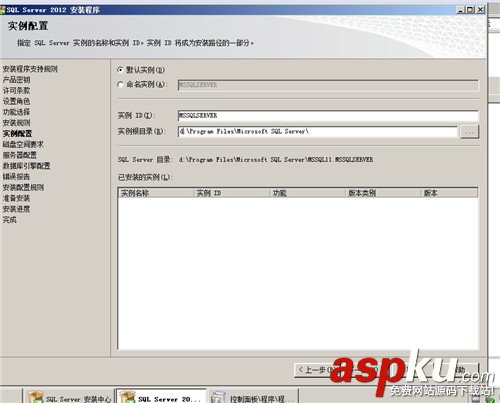Click the 版本 column header
The width and height of the screenshot is (500, 403).
449,193
